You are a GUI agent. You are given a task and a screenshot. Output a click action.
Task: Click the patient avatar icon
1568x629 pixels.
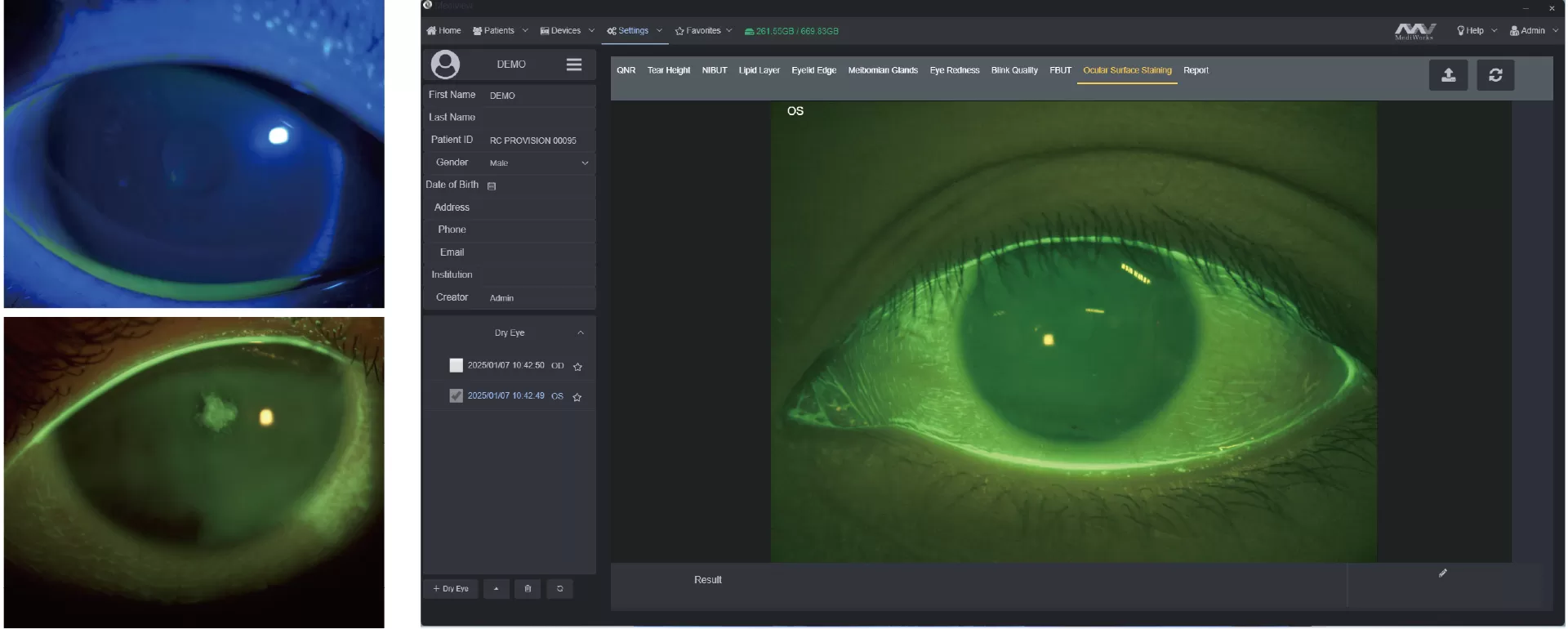(x=445, y=64)
